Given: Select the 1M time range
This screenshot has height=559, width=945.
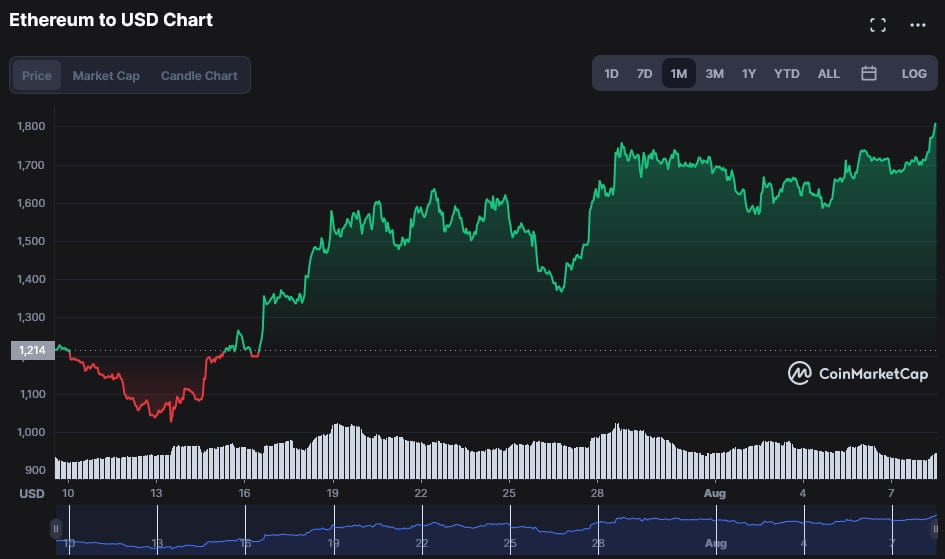Looking at the screenshot, I should 679,73.
